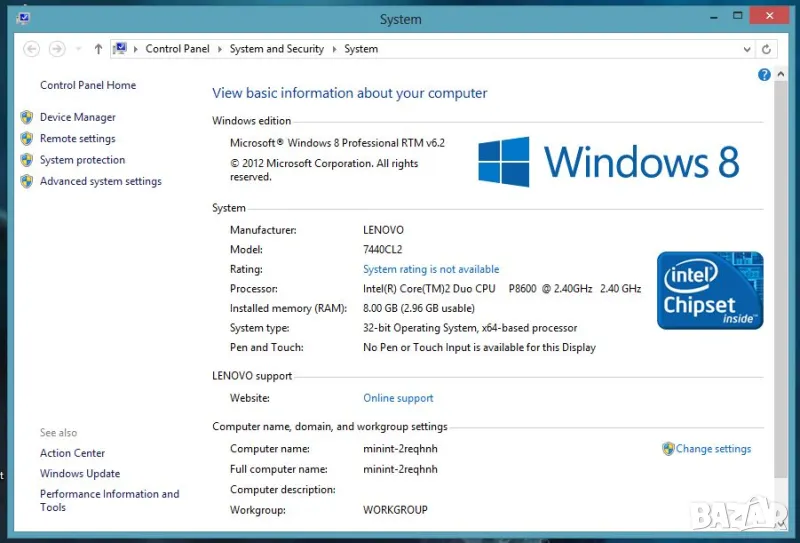Open the Lenovo Online support link
The image size is (800, 543).
pyautogui.click(x=398, y=398)
